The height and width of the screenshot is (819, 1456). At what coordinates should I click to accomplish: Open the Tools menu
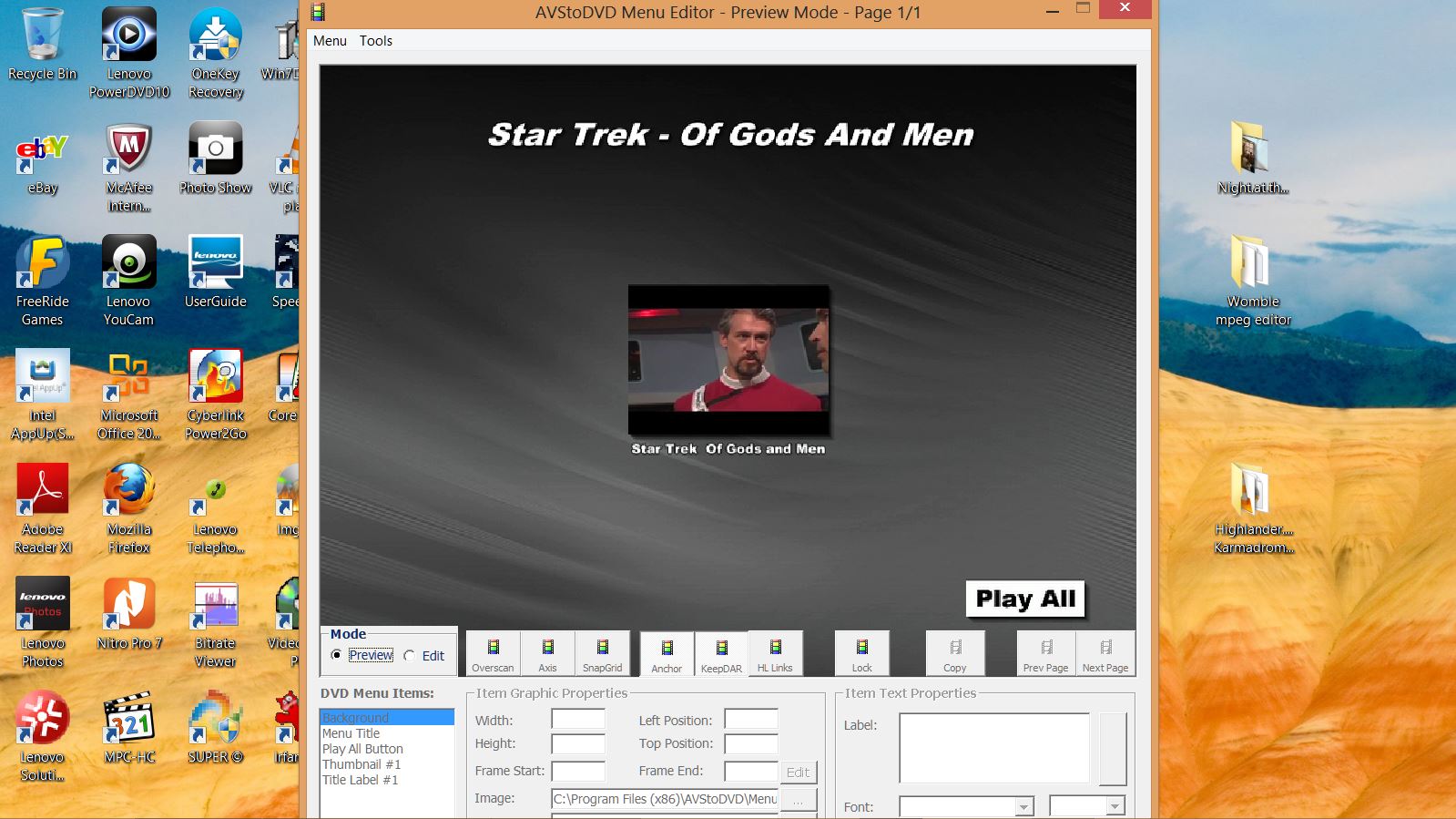click(x=376, y=41)
